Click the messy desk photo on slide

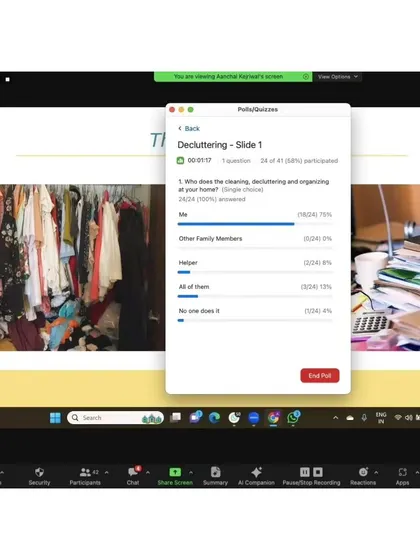(385, 268)
